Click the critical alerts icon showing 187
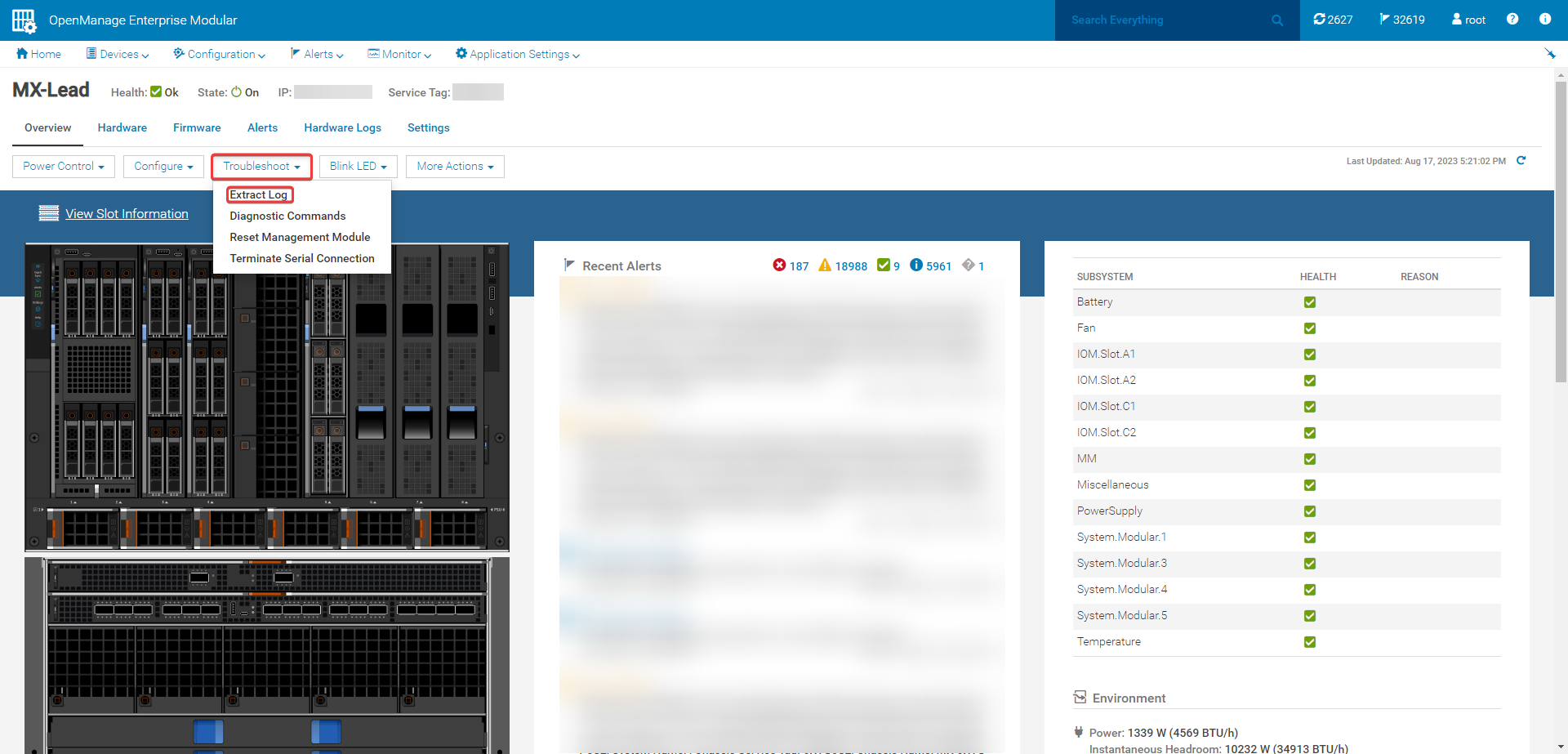Screen dimensions: 1568x754 [x=779, y=265]
